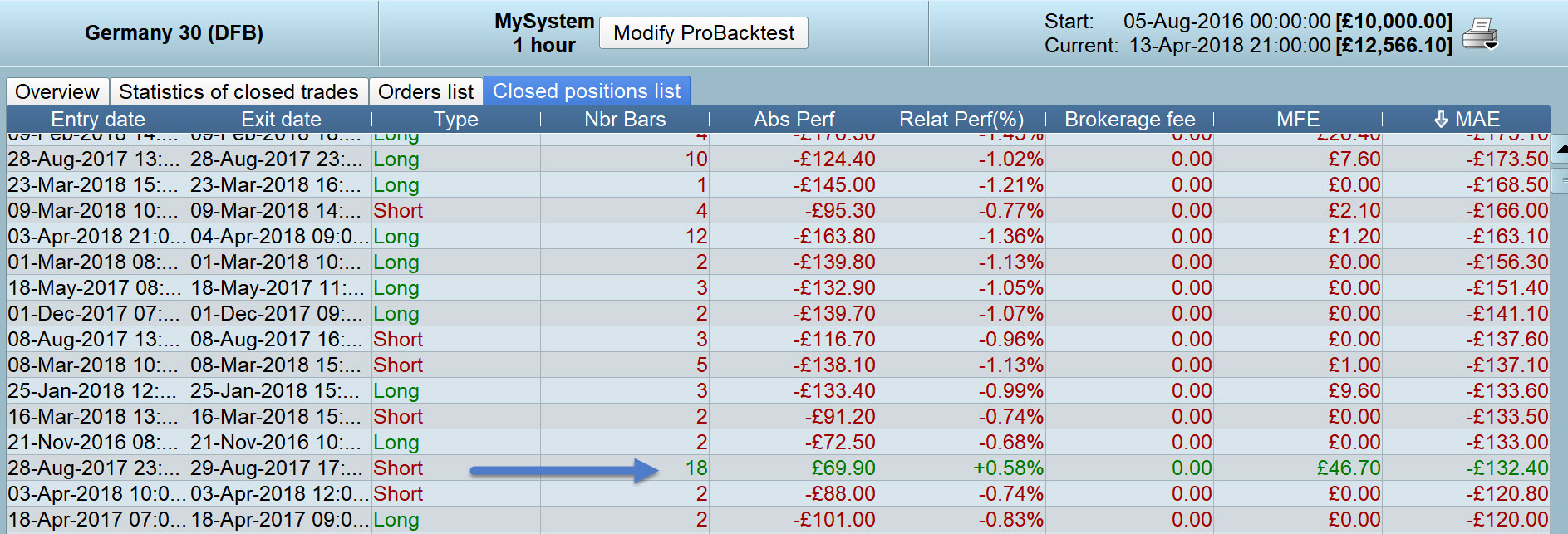Sort by Brokerage fee column
1568x534 pixels.
pyautogui.click(x=1130, y=120)
